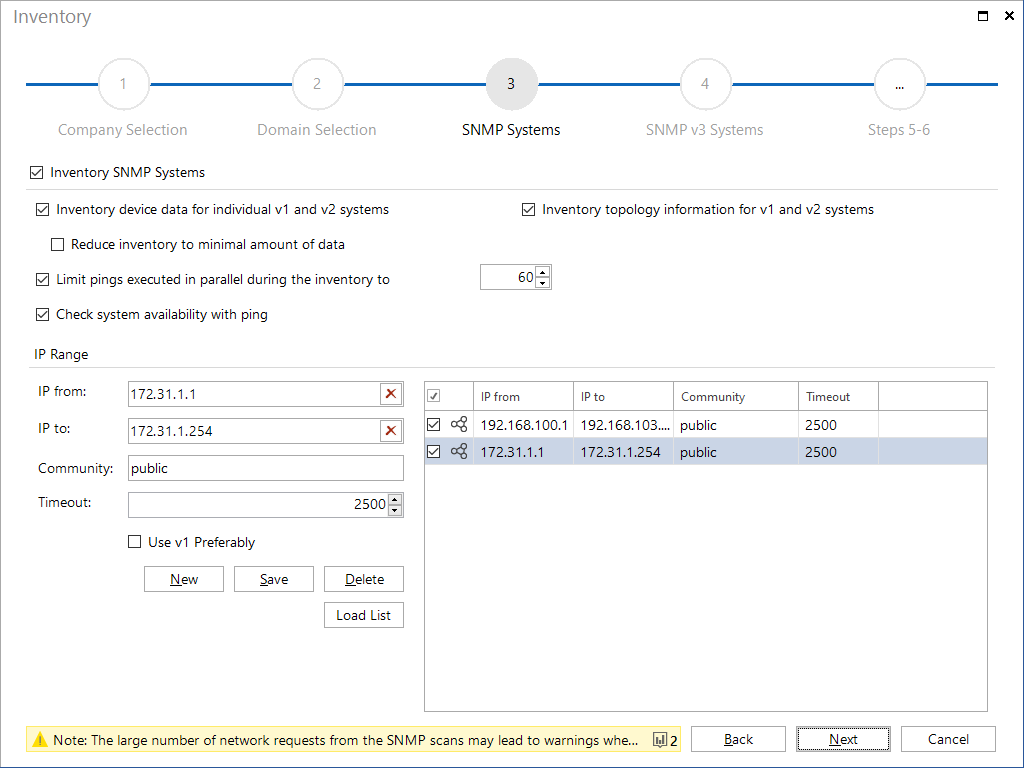This screenshot has width=1024, height=768.
Task: Click the SNMP scans warning note text
Action: coord(345,740)
